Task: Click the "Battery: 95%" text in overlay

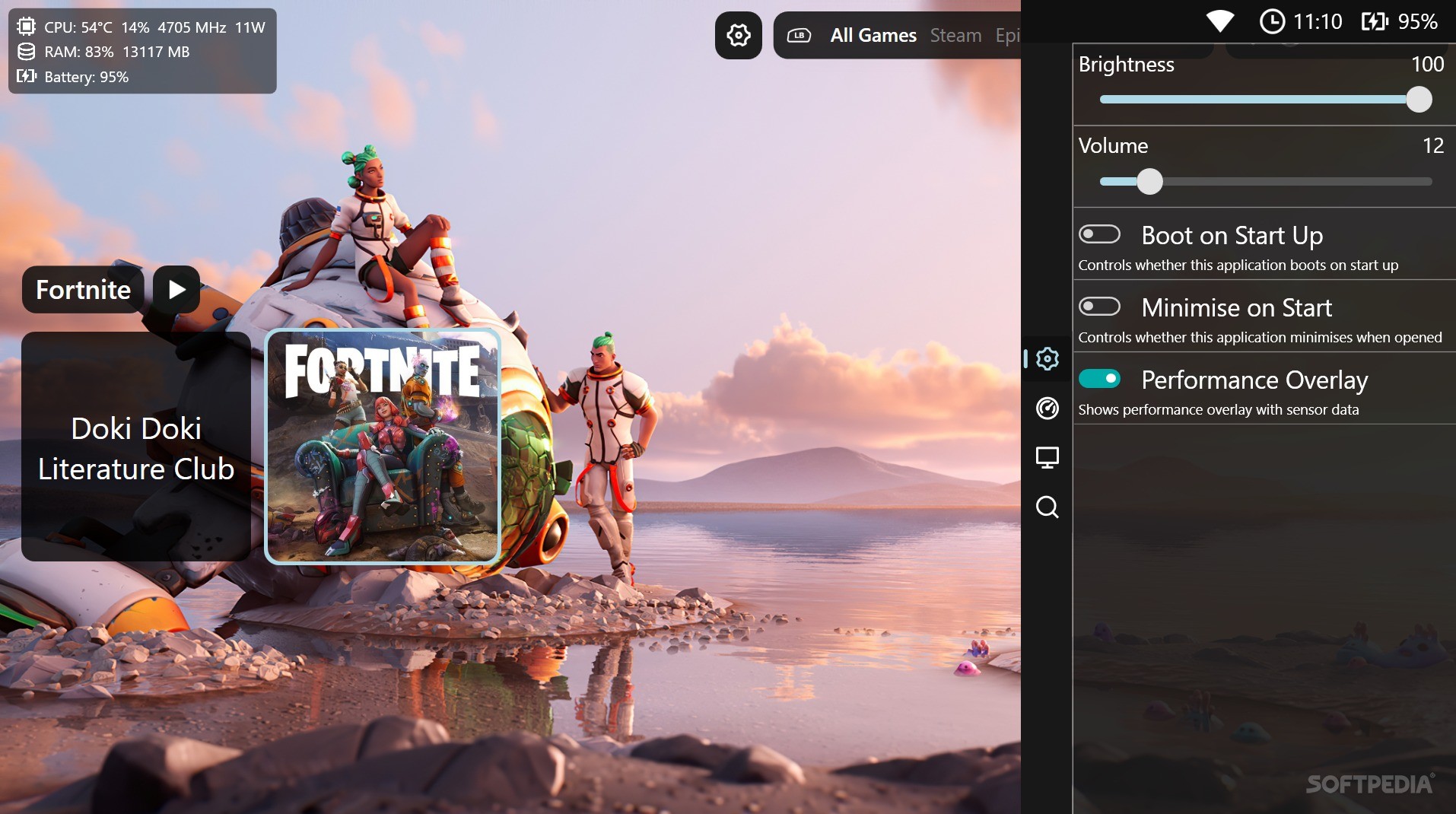Action: [x=86, y=77]
